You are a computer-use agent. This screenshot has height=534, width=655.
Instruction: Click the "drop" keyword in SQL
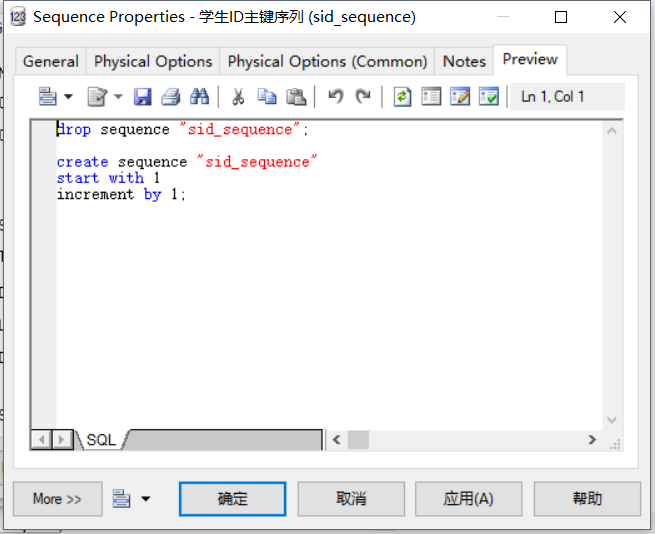(x=74, y=130)
